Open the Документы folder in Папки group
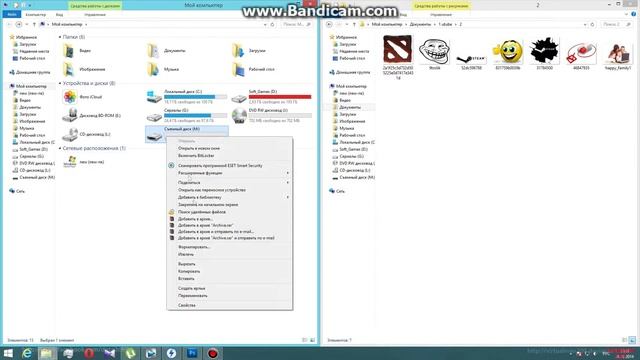The image size is (640, 360). tap(153, 51)
